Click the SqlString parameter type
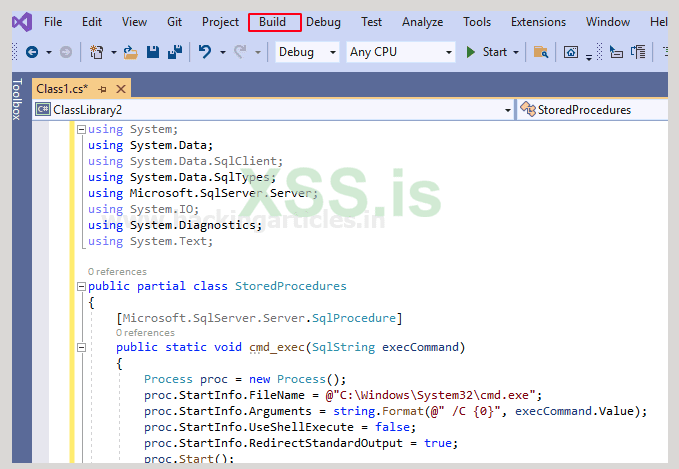Viewport: 679px width, 469px height. 343,347
